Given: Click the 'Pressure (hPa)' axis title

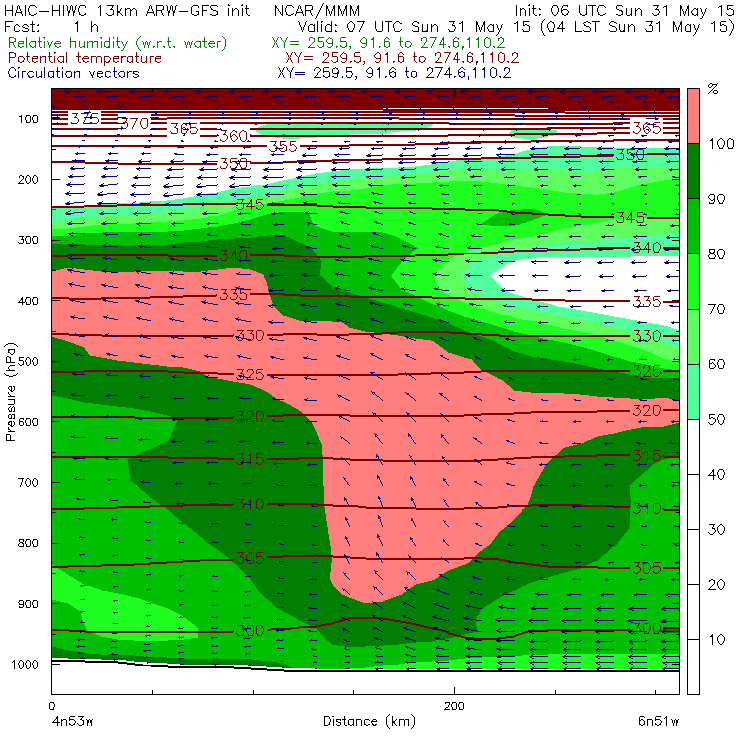Looking at the screenshot, I should [x=10, y=392].
